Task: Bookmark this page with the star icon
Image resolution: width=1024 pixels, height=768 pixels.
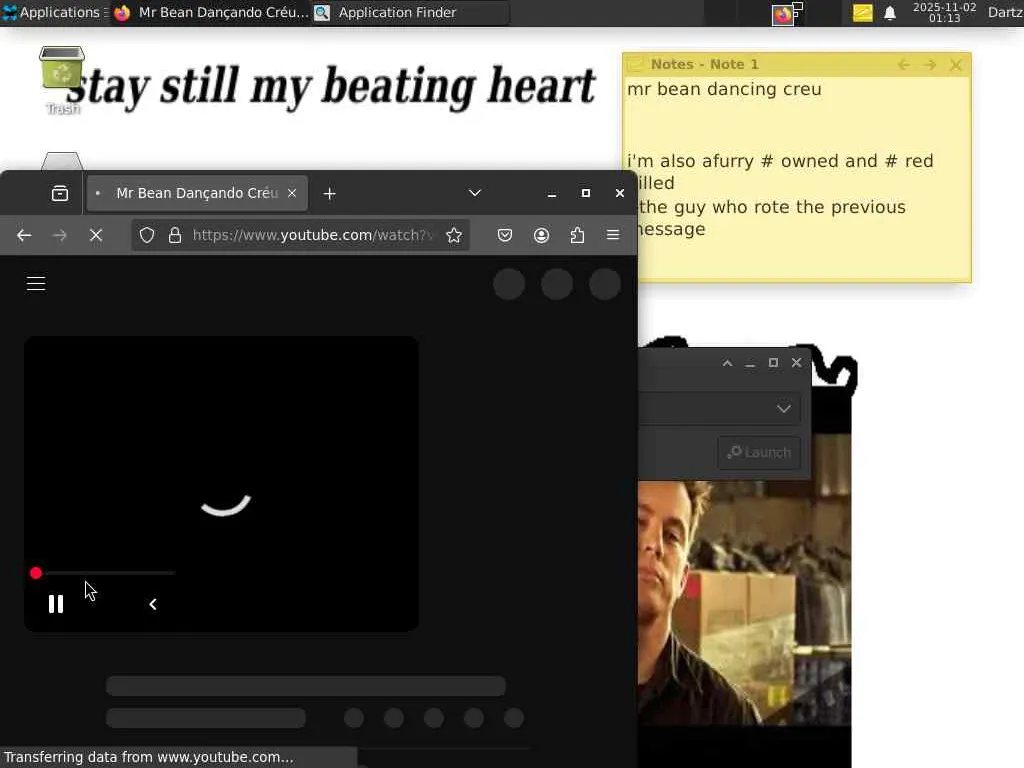Action: [454, 235]
